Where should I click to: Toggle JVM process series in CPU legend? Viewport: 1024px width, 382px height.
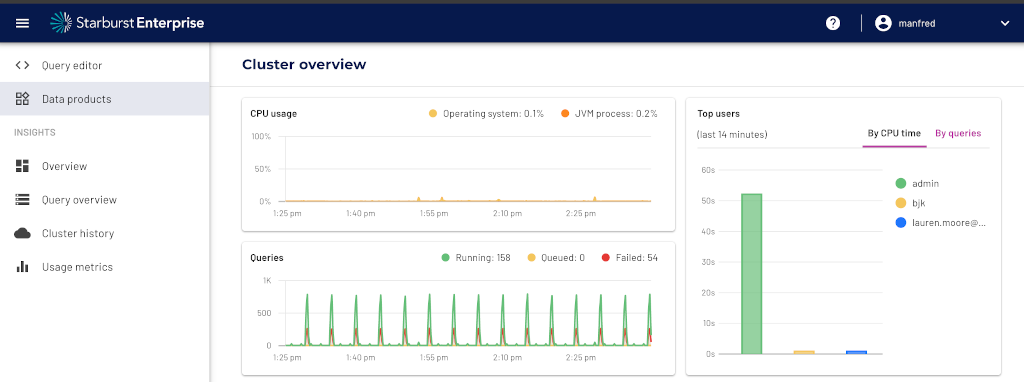point(609,114)
